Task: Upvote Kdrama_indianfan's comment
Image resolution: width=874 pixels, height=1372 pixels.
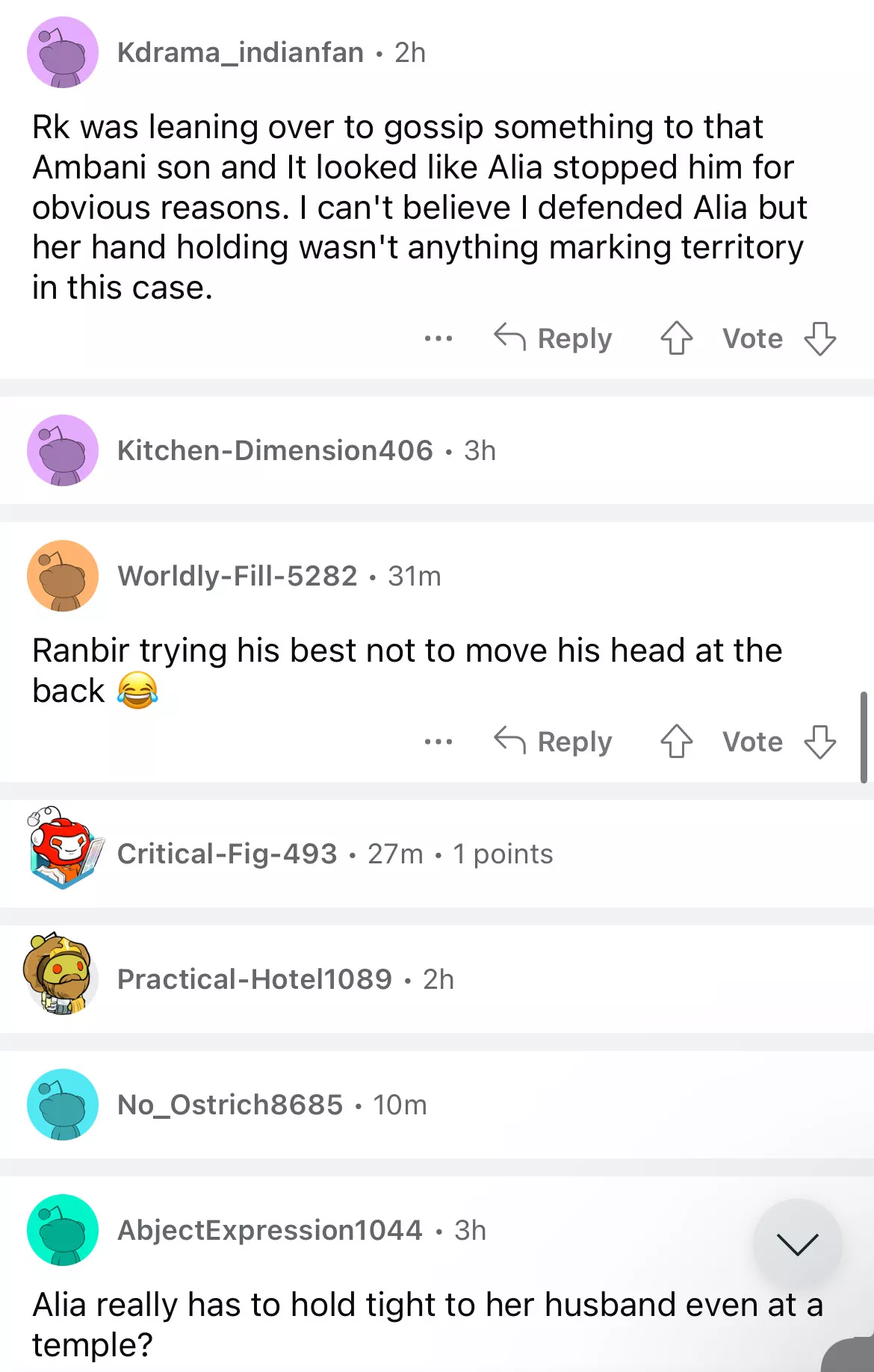Action: (677, 338)
